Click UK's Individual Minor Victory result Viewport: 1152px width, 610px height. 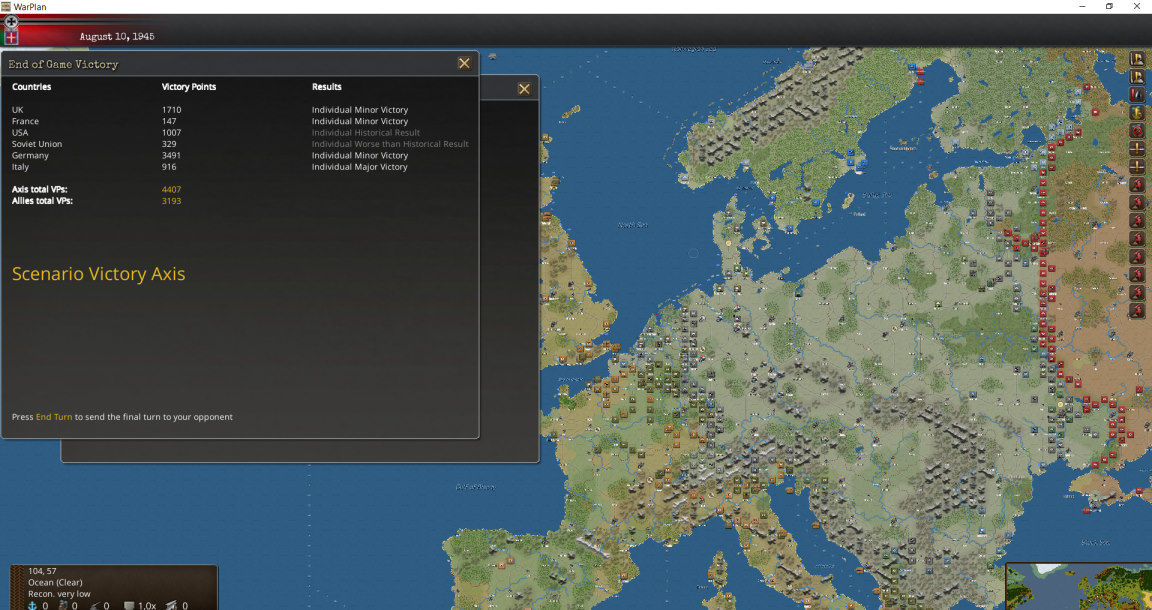[360, 110]
